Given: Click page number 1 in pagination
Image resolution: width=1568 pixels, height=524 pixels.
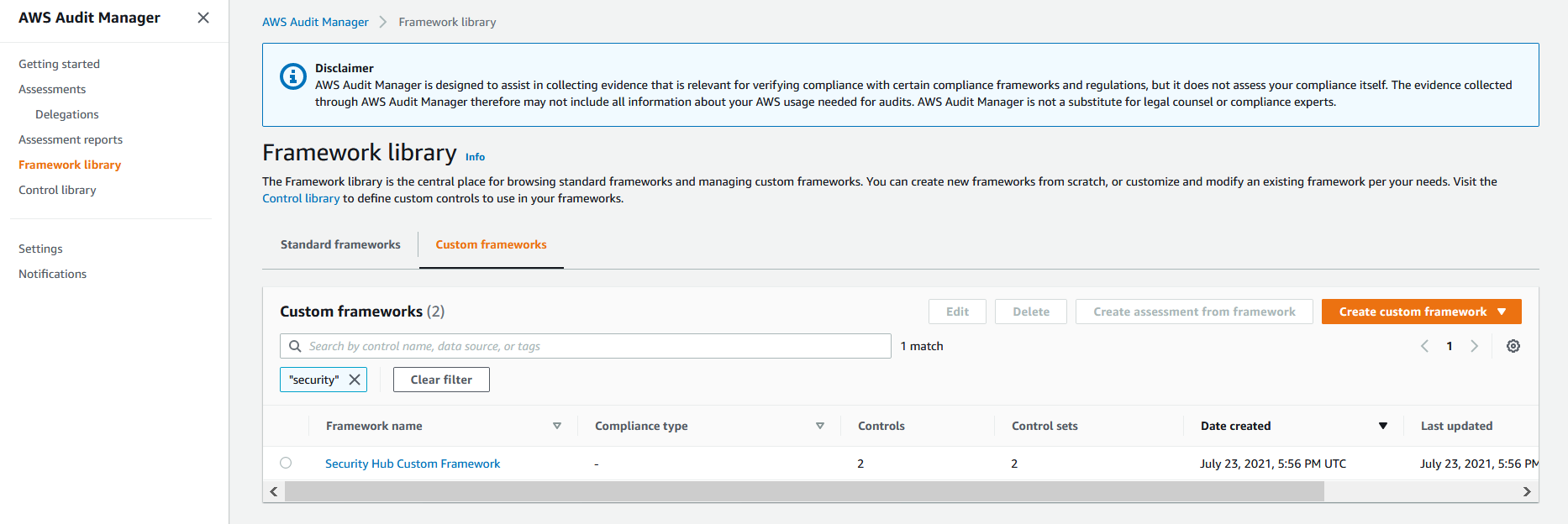Looking at the screenshot, I should pyautogui.click(x=1450, y=346).
